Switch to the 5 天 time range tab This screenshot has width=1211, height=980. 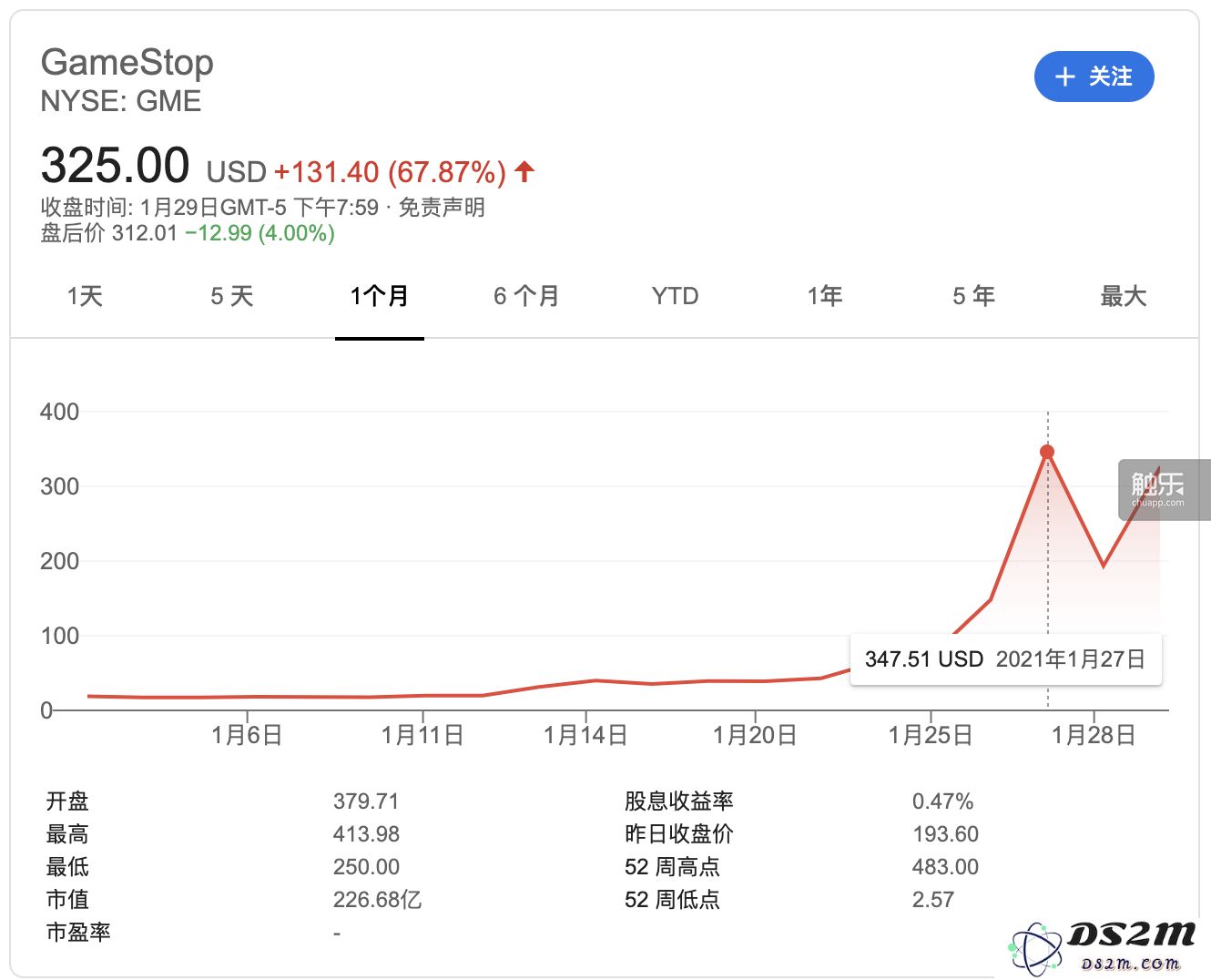tap(231, 296)
